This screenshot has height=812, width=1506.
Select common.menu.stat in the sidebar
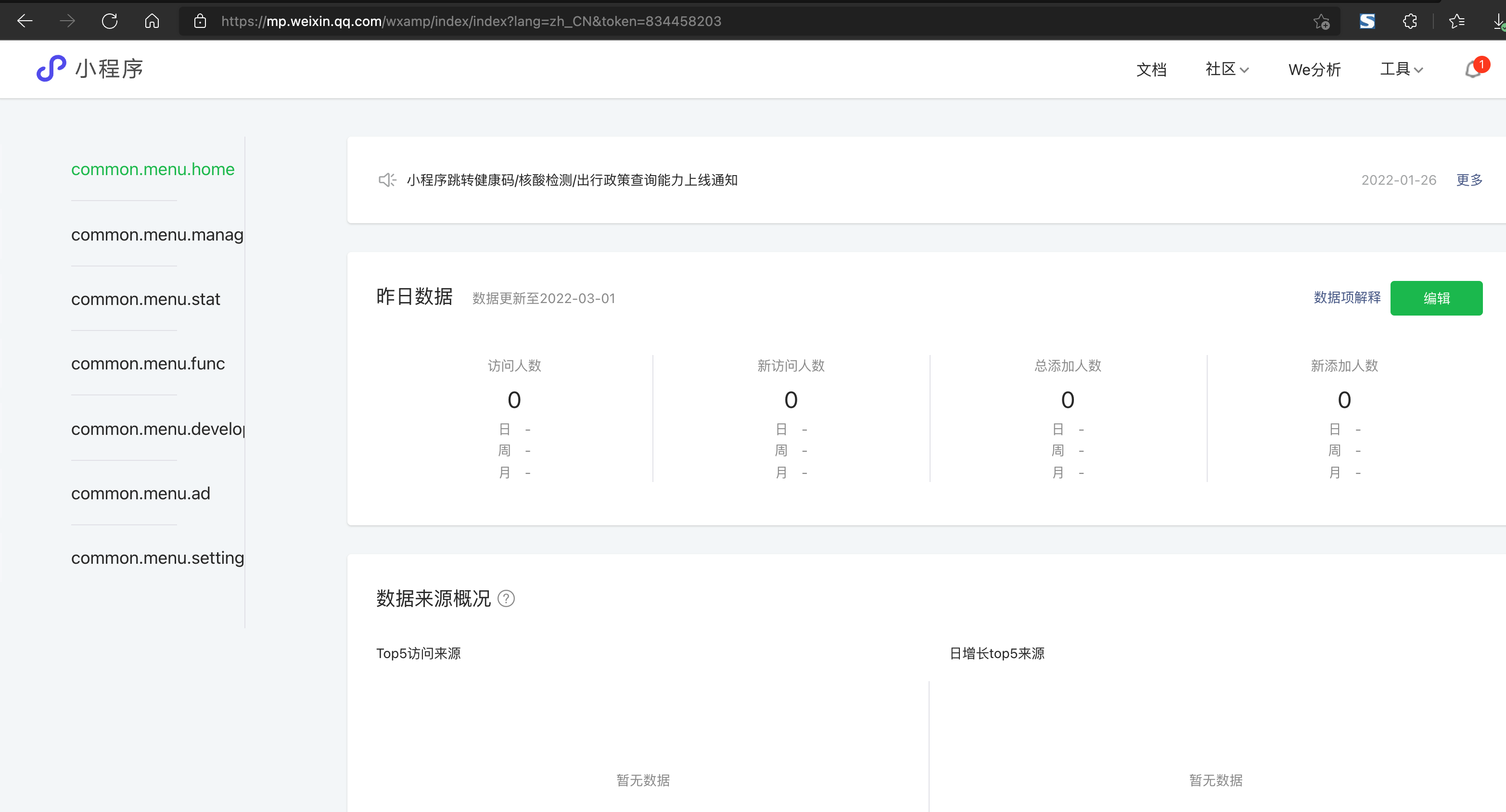point(146,299)
